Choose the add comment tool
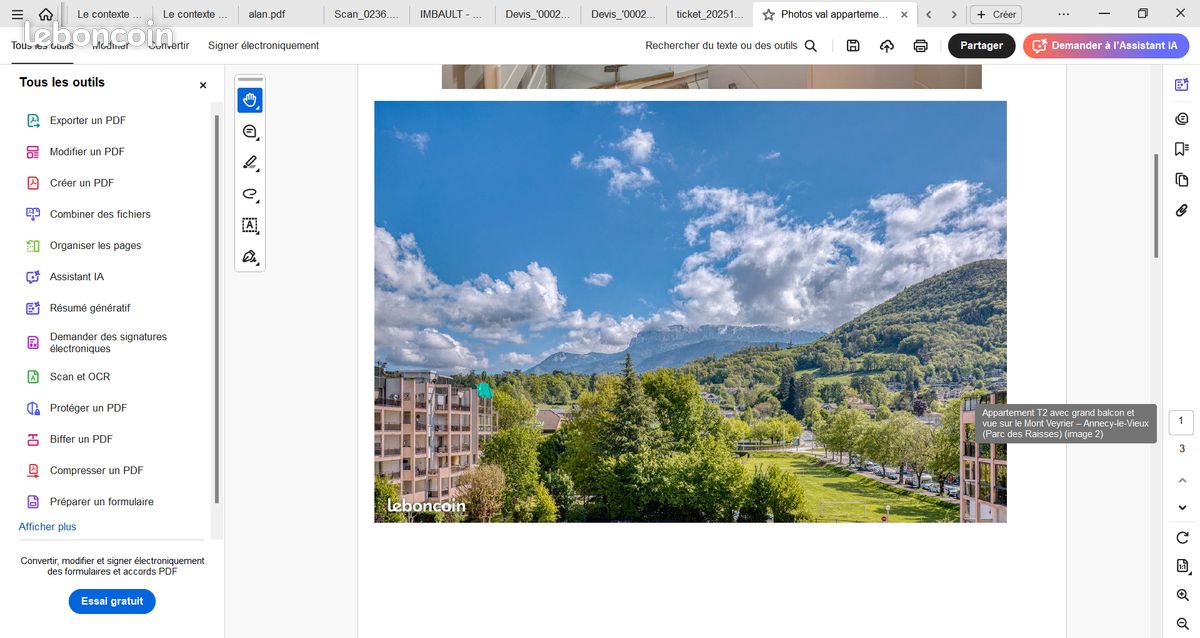The width and height of the screenshot is (1200, 638). point(250,132)
